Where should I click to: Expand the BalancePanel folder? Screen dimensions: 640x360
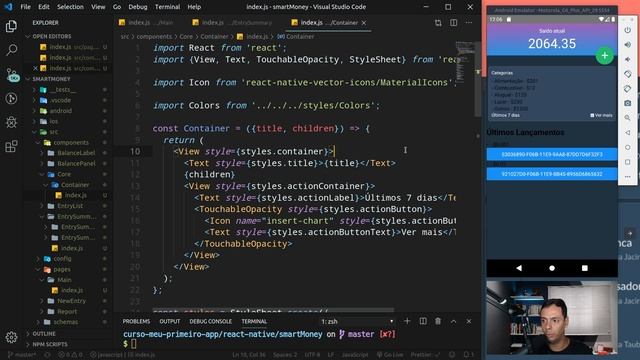point(76,164)
